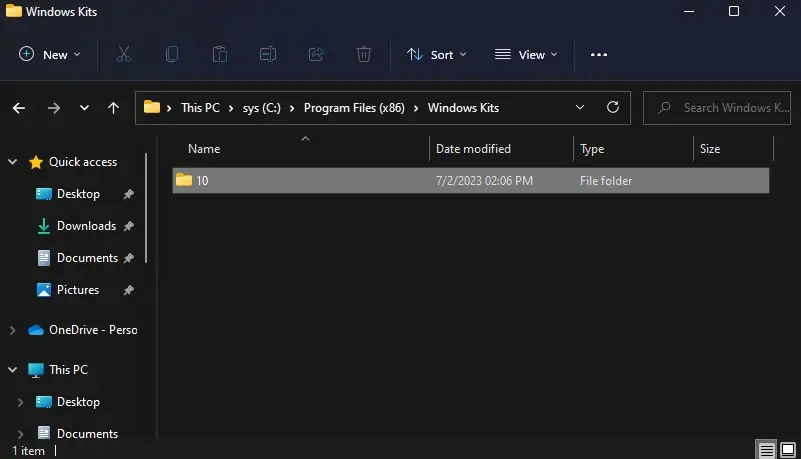Open recent locations chevron
Image resolution: width=801 pixels, height=459 pixels.
[x=84, y=108]
